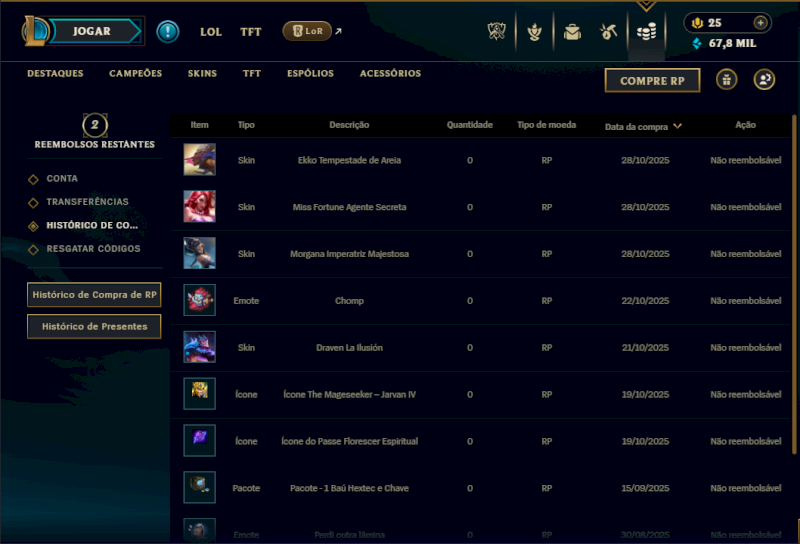800x544 pixels.
Task: Click 'Ekko Tempestade de Areia' description
Action: pyautogui.click(x=349, y=160)
